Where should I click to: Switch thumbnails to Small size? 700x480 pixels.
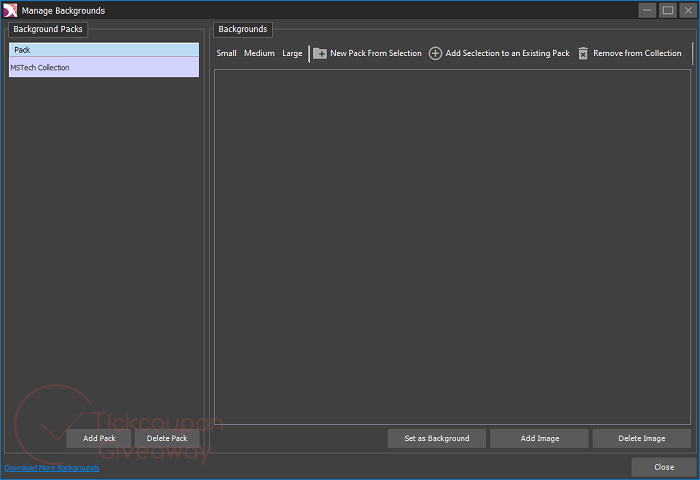coord(226,53)
